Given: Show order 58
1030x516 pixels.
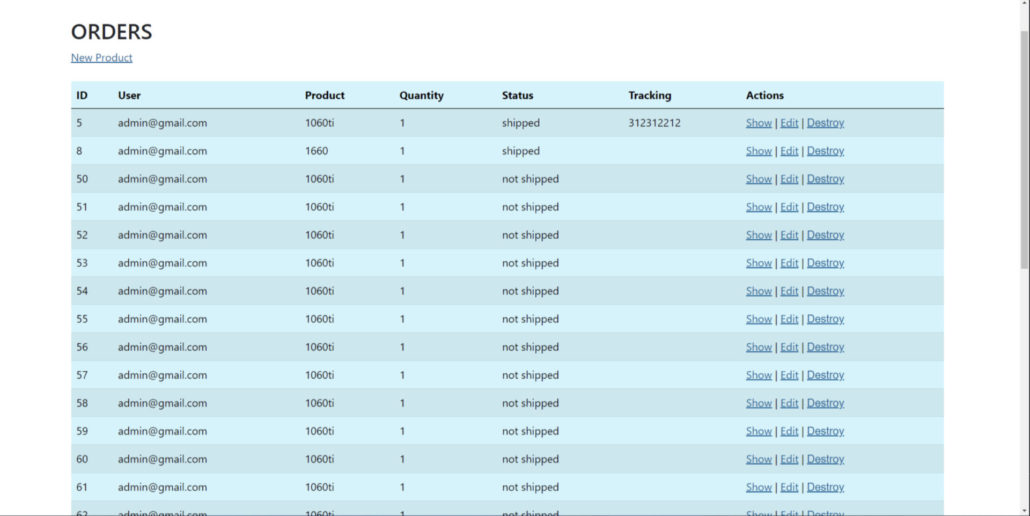Looking at the screenshot, I should pyautogui.click(x=759, y=403).
